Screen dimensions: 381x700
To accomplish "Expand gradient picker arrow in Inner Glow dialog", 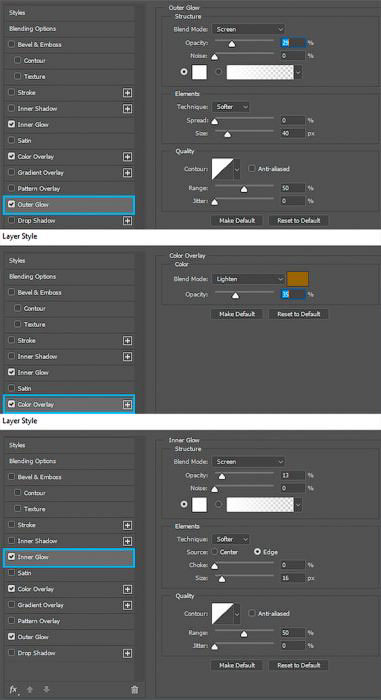I will [x=298, y=504].
